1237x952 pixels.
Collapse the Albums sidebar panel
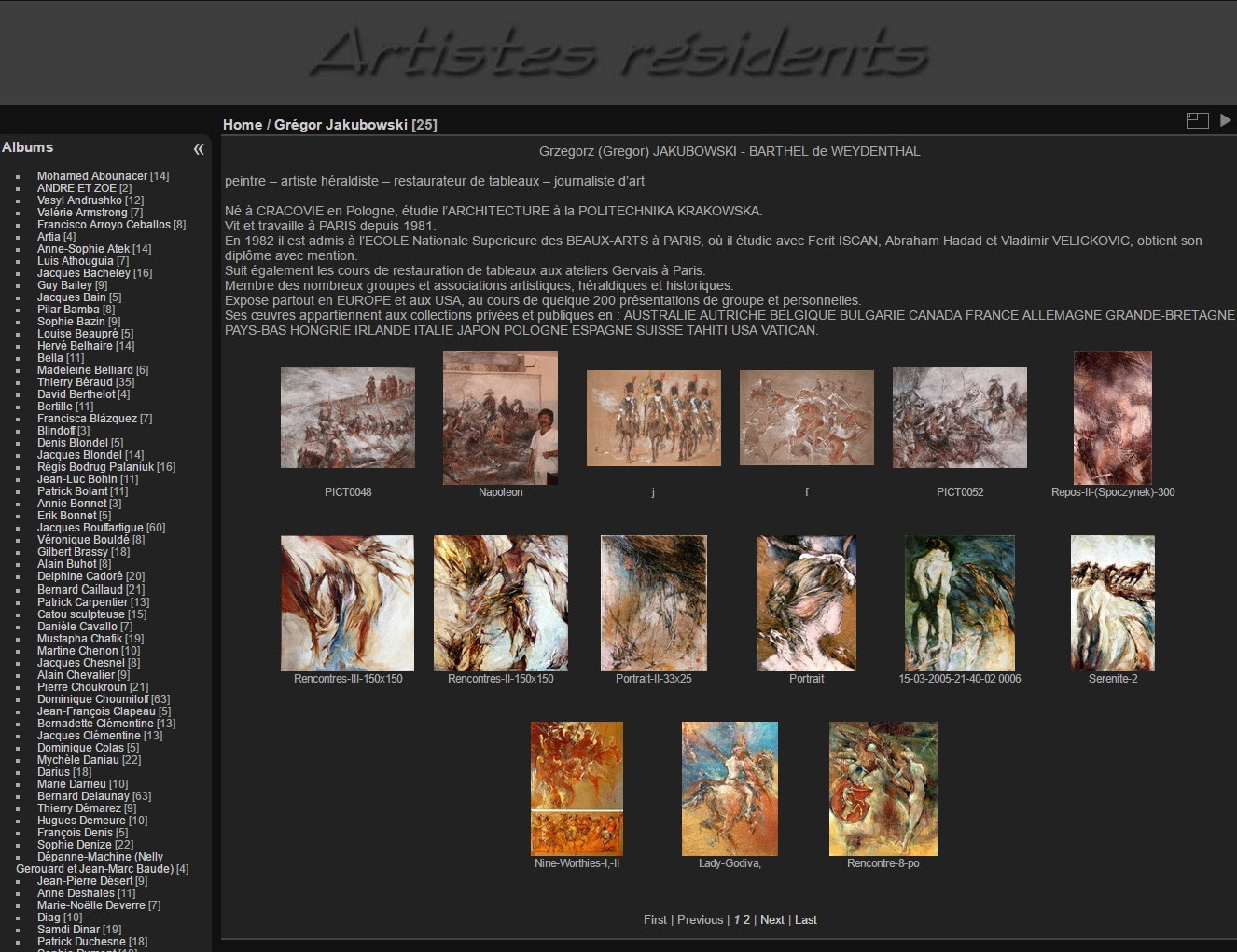point(198,149)
